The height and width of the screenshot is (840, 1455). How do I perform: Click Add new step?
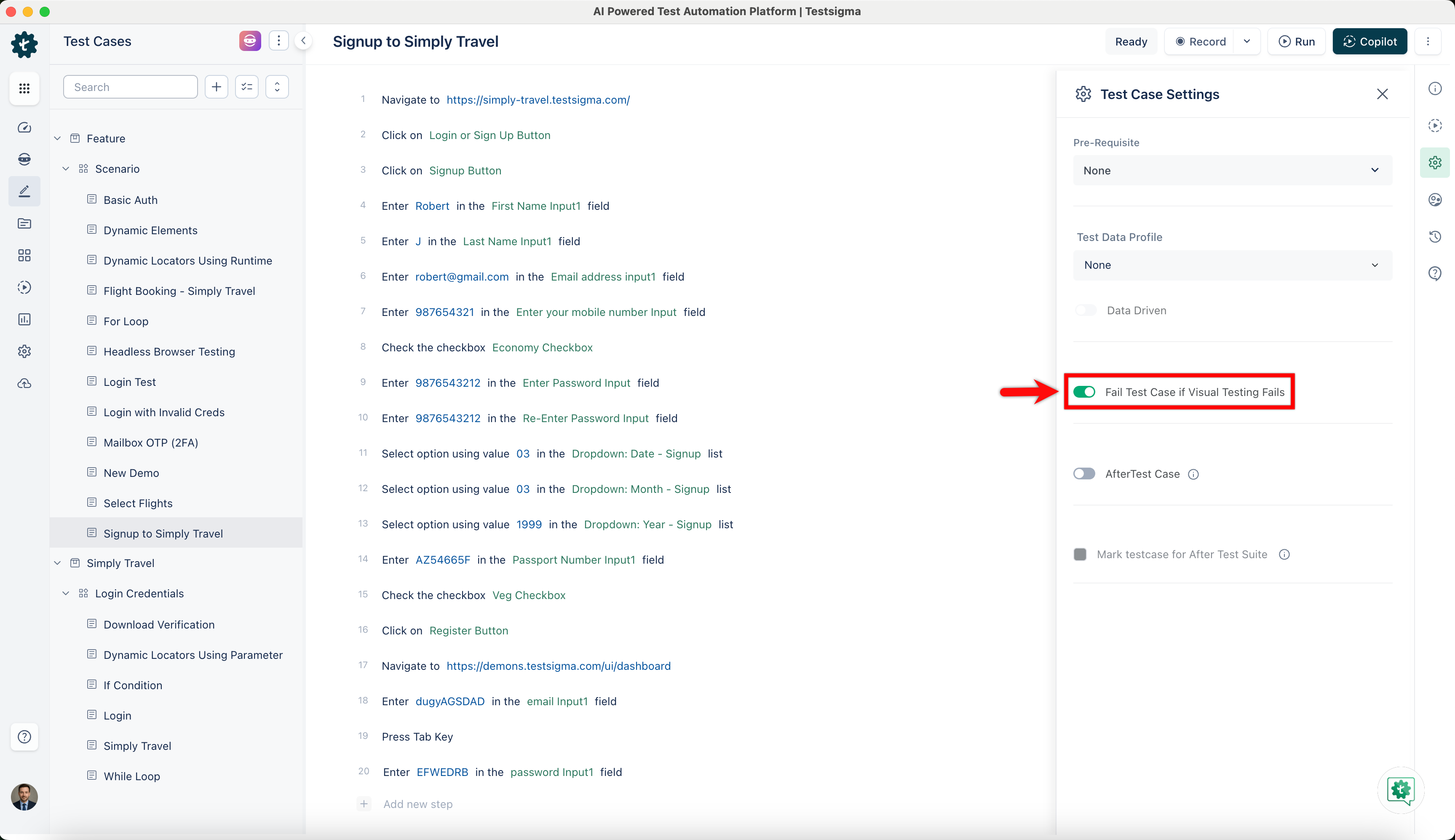(418, 804)
